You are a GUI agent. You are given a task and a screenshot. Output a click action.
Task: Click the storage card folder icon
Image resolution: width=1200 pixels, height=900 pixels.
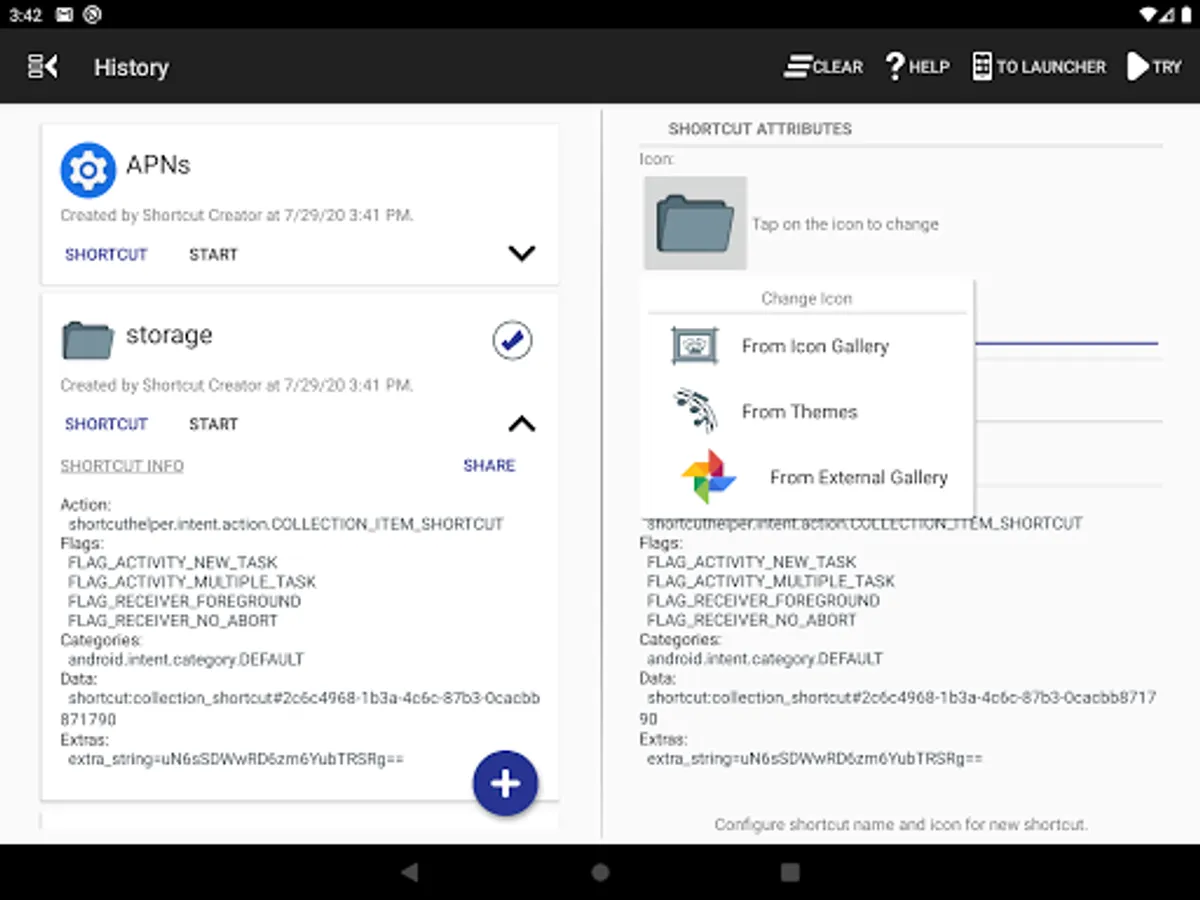click(87, 340)
